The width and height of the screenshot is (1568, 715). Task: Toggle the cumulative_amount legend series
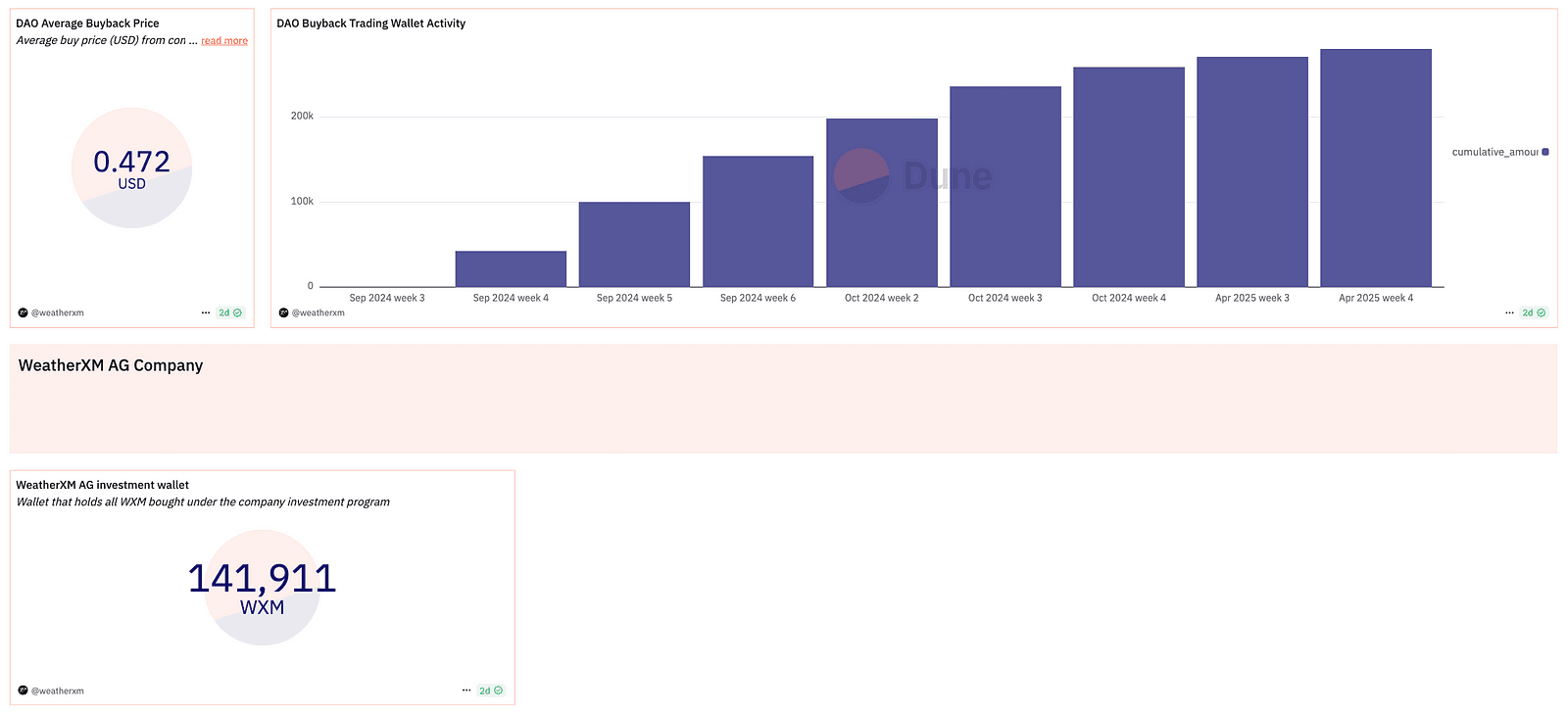click(1499, 152)
